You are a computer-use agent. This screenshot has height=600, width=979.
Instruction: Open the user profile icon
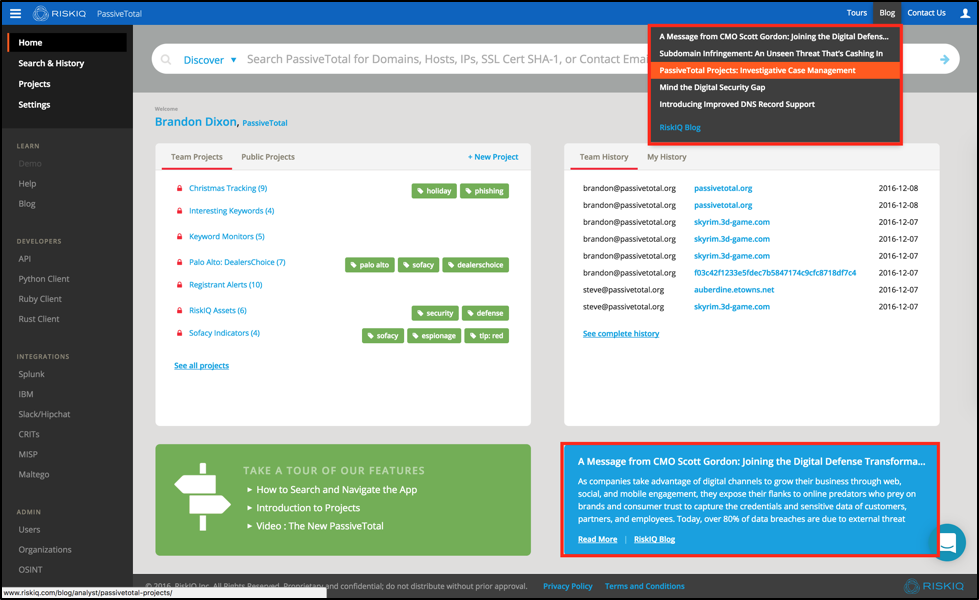tap(965, 13)
